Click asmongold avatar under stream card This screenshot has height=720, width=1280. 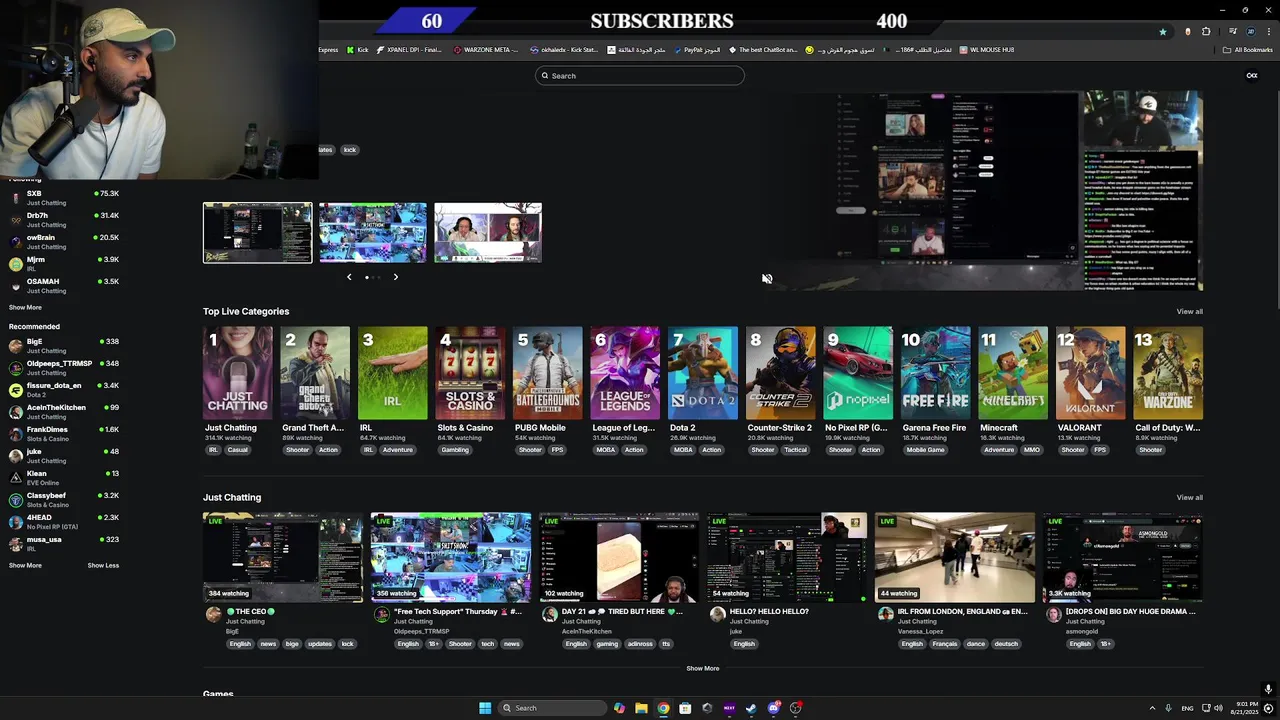(1053, 615)
